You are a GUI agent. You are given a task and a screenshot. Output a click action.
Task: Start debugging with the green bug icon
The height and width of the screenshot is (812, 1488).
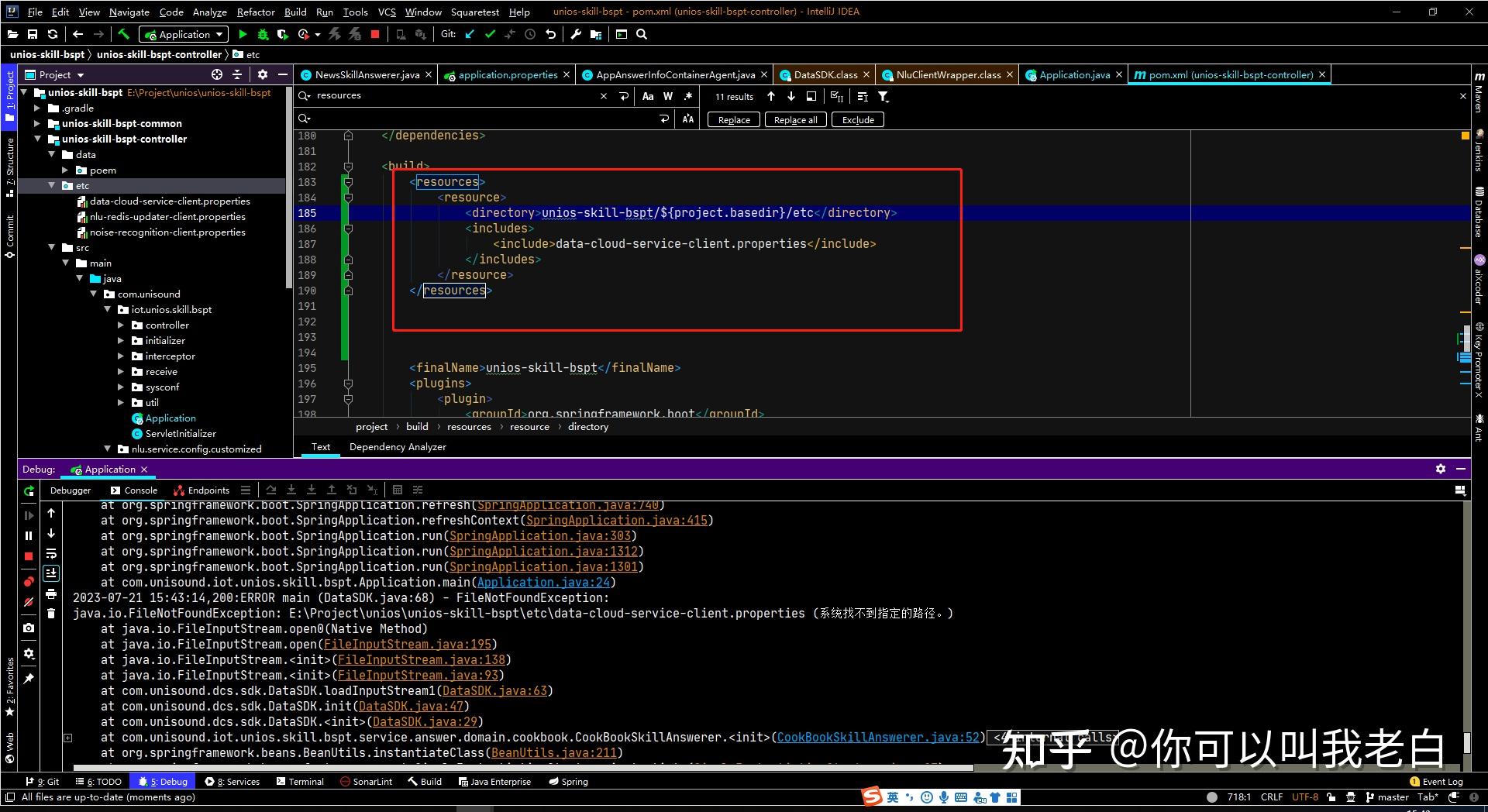pos(263,34)
